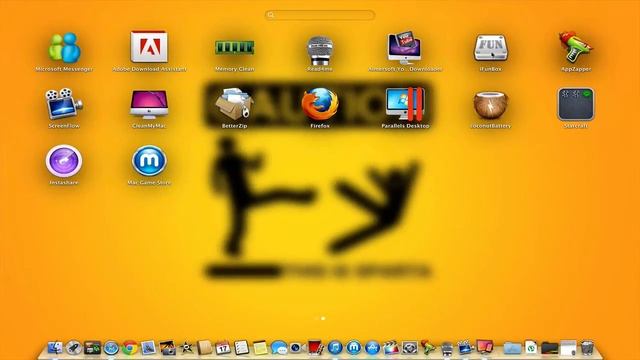Screen dimensions: 640x360
Task: Open CleanMyMac in the Launchpad grid
Action: point(149,104)
